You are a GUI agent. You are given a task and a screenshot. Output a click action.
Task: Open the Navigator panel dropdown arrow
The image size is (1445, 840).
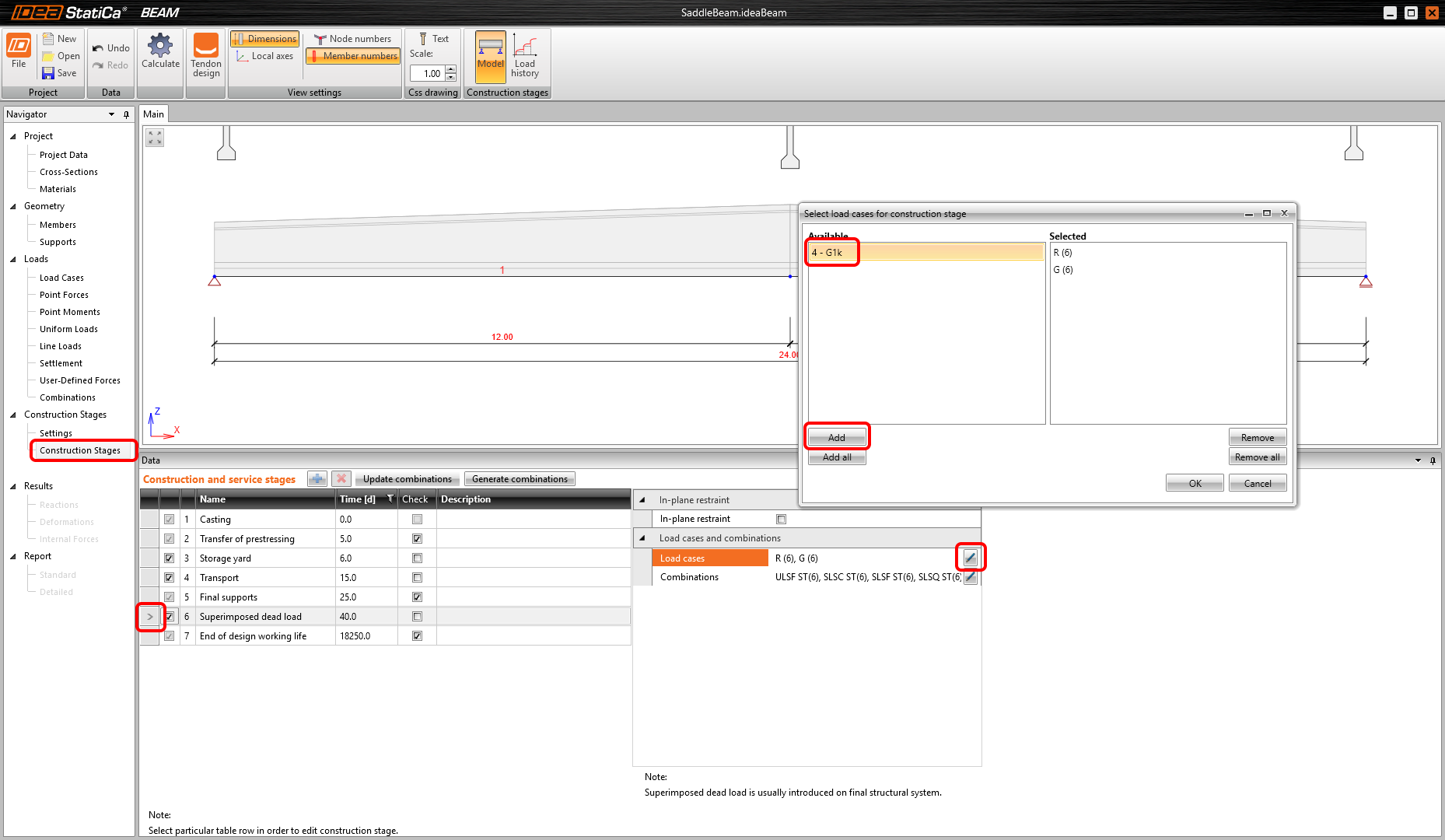(x=111, y=114)
